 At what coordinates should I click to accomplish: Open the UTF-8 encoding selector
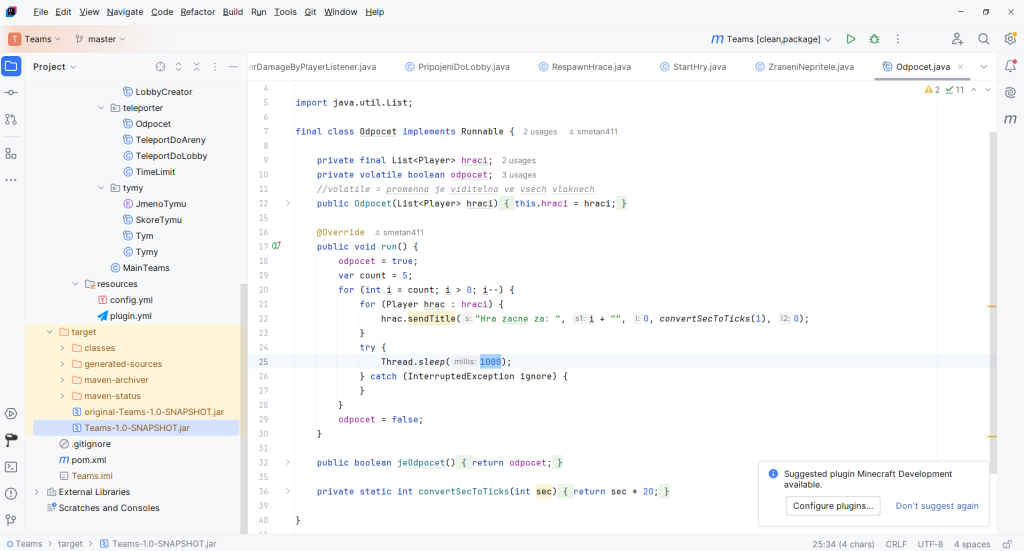coord(930,544)
